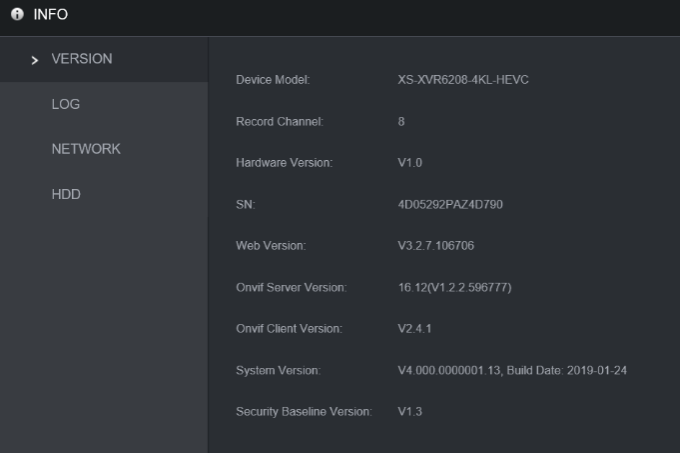680x453 pixels.
Task: Click the System Version build date text
Action: click(x=566, y=371)
